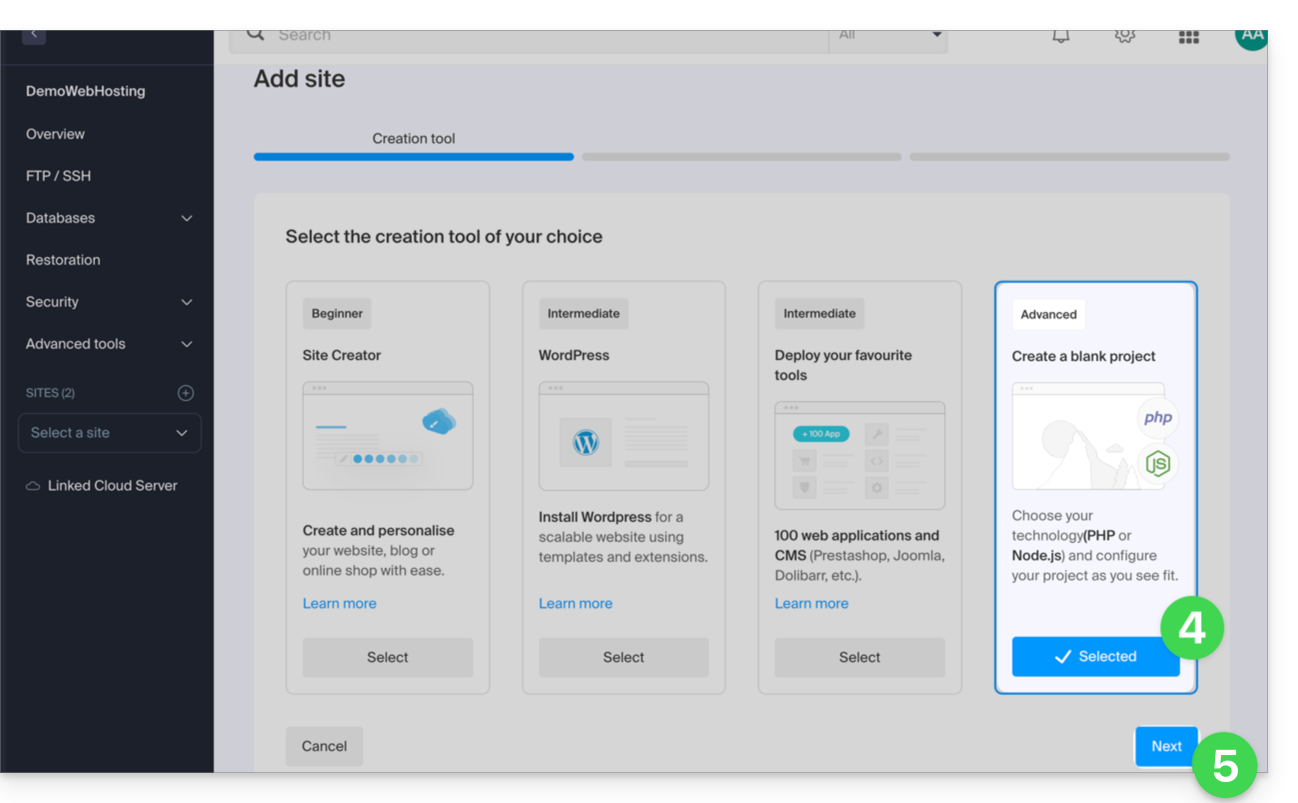Click the WordPress preview illustration
The height and width of the screenshot is (803, 1298).
pos(623,436)
